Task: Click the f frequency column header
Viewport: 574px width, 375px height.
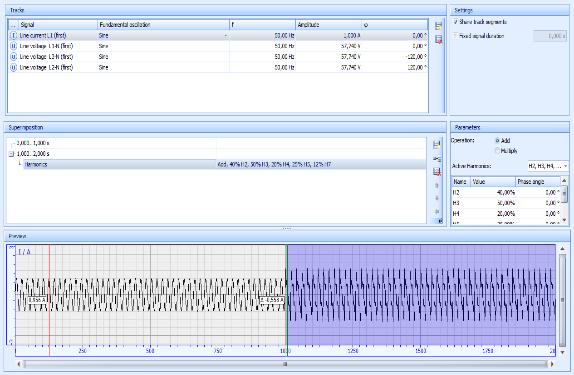Action: click(262, 25)
